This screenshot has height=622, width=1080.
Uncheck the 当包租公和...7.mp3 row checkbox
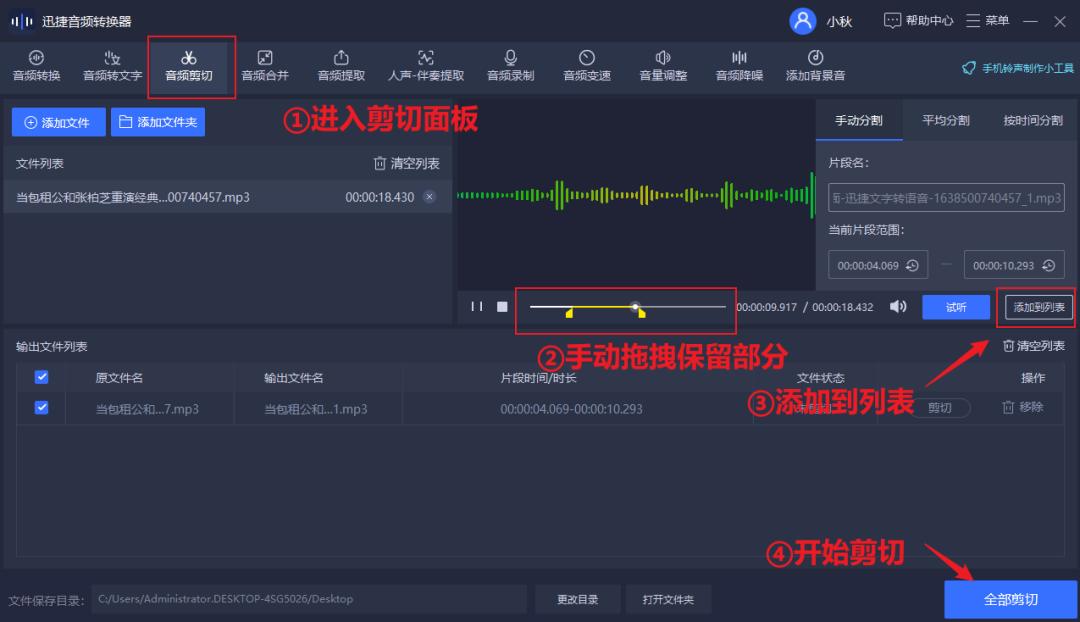click(41, 408)
